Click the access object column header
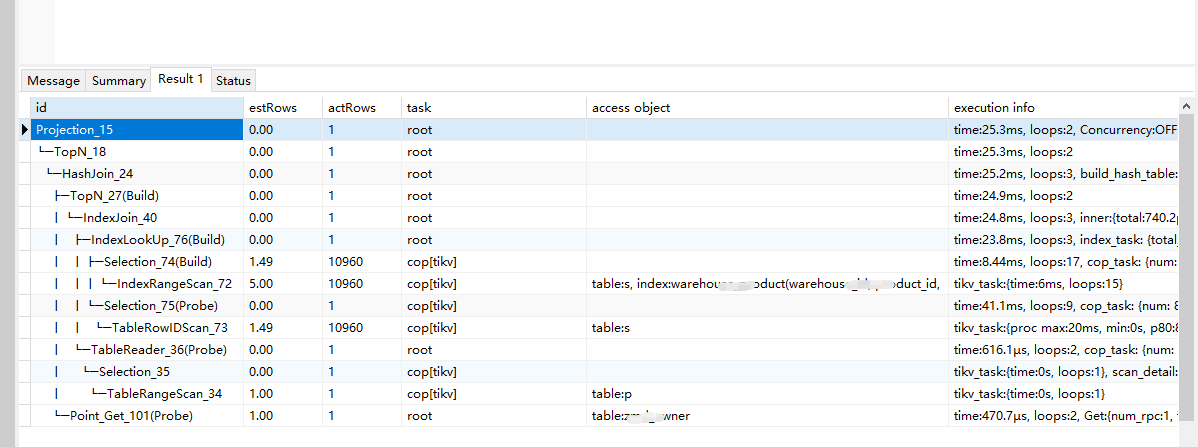The width and height of the screenshot is (1198, 447). tap(767, 107)
